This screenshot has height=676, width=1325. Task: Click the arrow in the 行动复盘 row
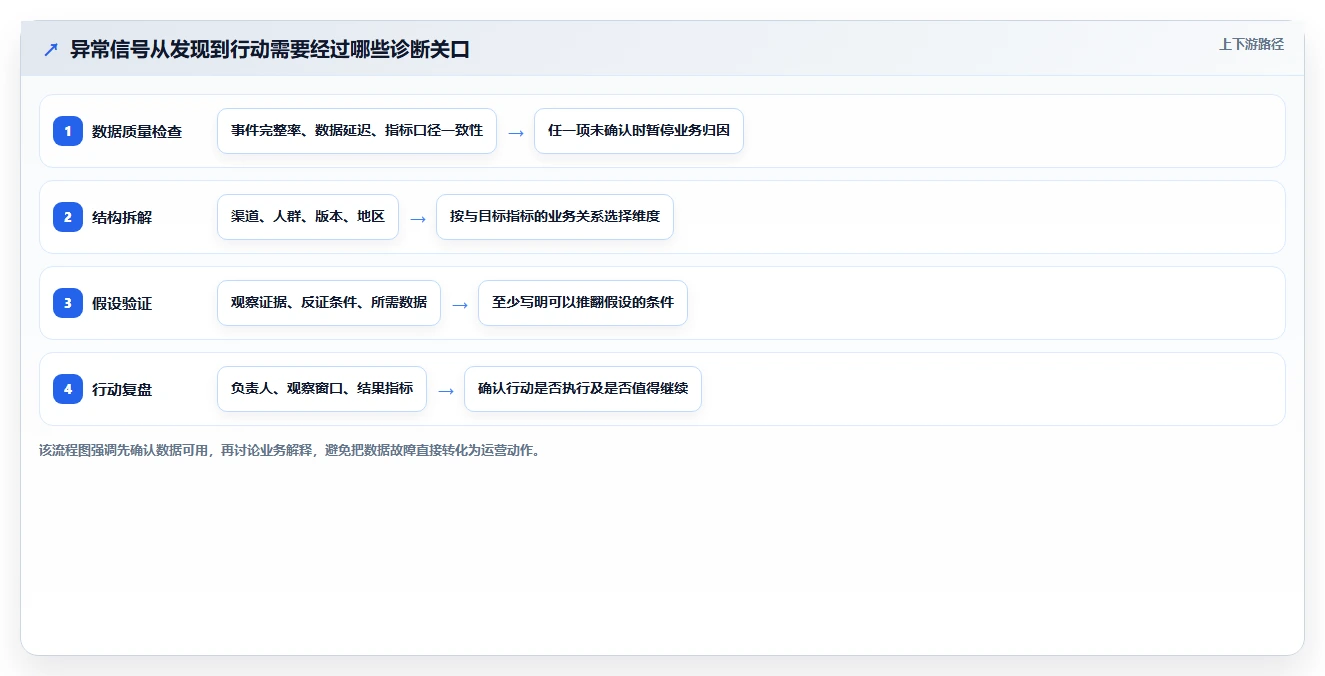click(446, 390)
